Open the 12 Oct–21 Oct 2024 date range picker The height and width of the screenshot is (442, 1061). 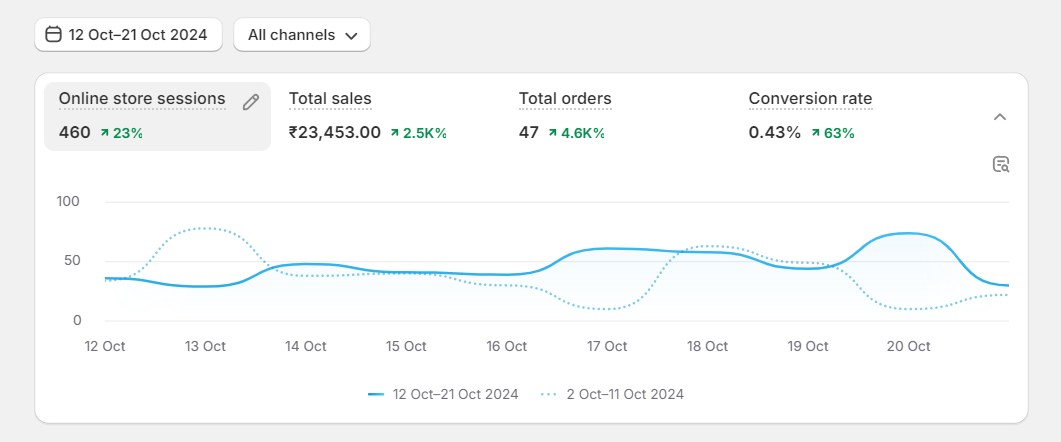126,35
